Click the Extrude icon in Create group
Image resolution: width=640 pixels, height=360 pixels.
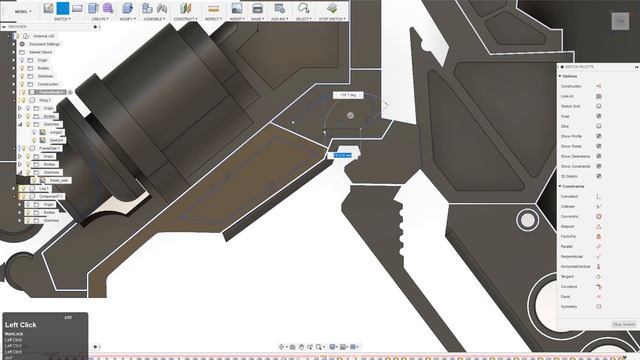coord(93,8)
